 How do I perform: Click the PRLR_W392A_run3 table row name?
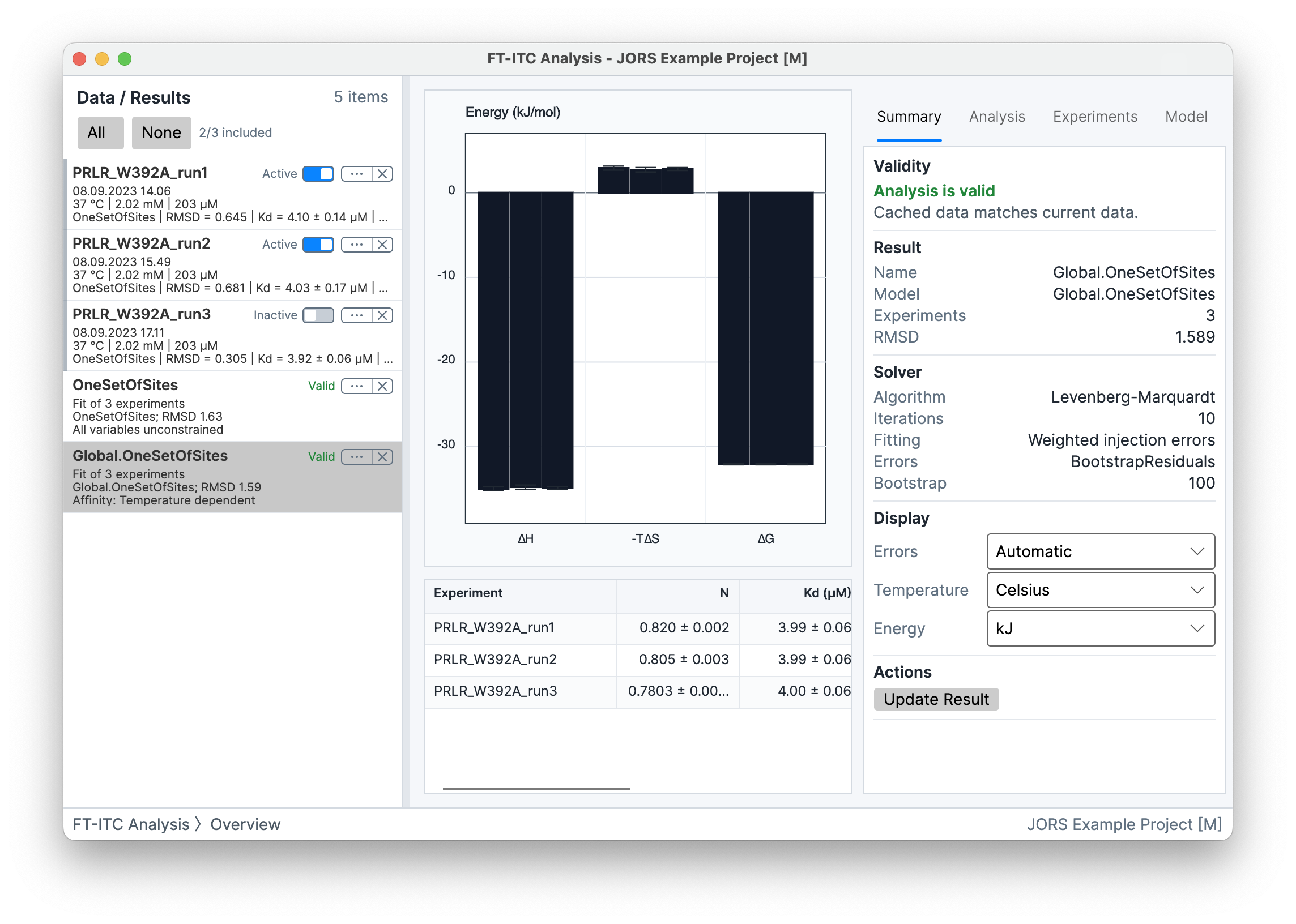pos(495,692)
